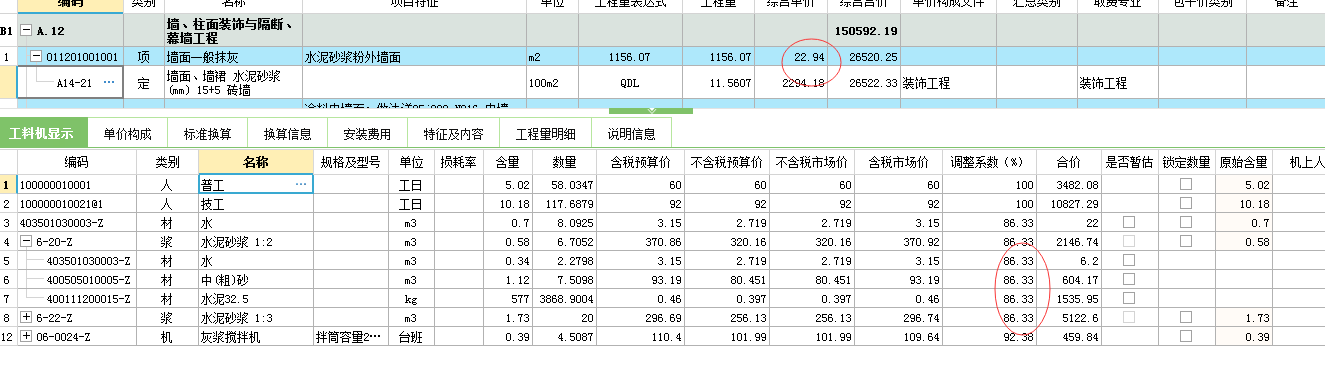Click the 不含税市场价 column header
This screenshot has height=386, width=1325.
coord(813,162)
